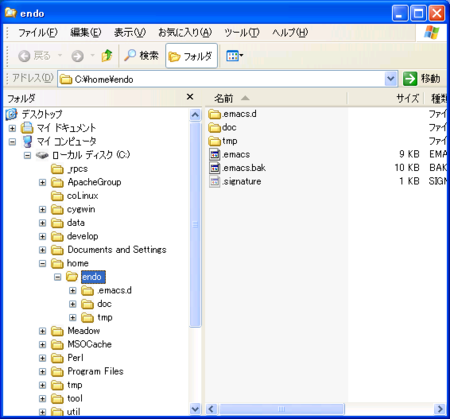Click the folder tree vertical scrollbar thumb
This screenshot has height=419, width=450.
(x=195, y=225)
